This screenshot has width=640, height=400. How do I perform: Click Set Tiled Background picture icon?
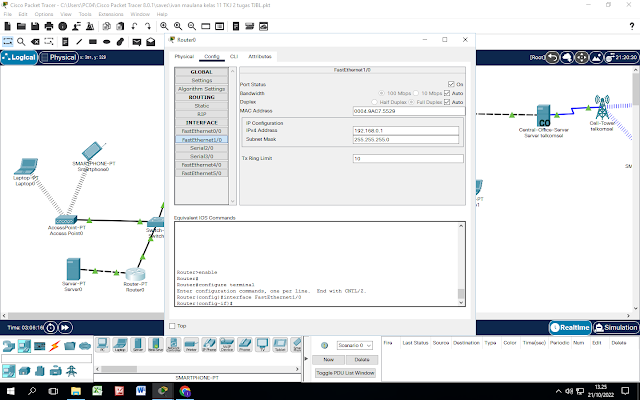[x=596, y=58]
